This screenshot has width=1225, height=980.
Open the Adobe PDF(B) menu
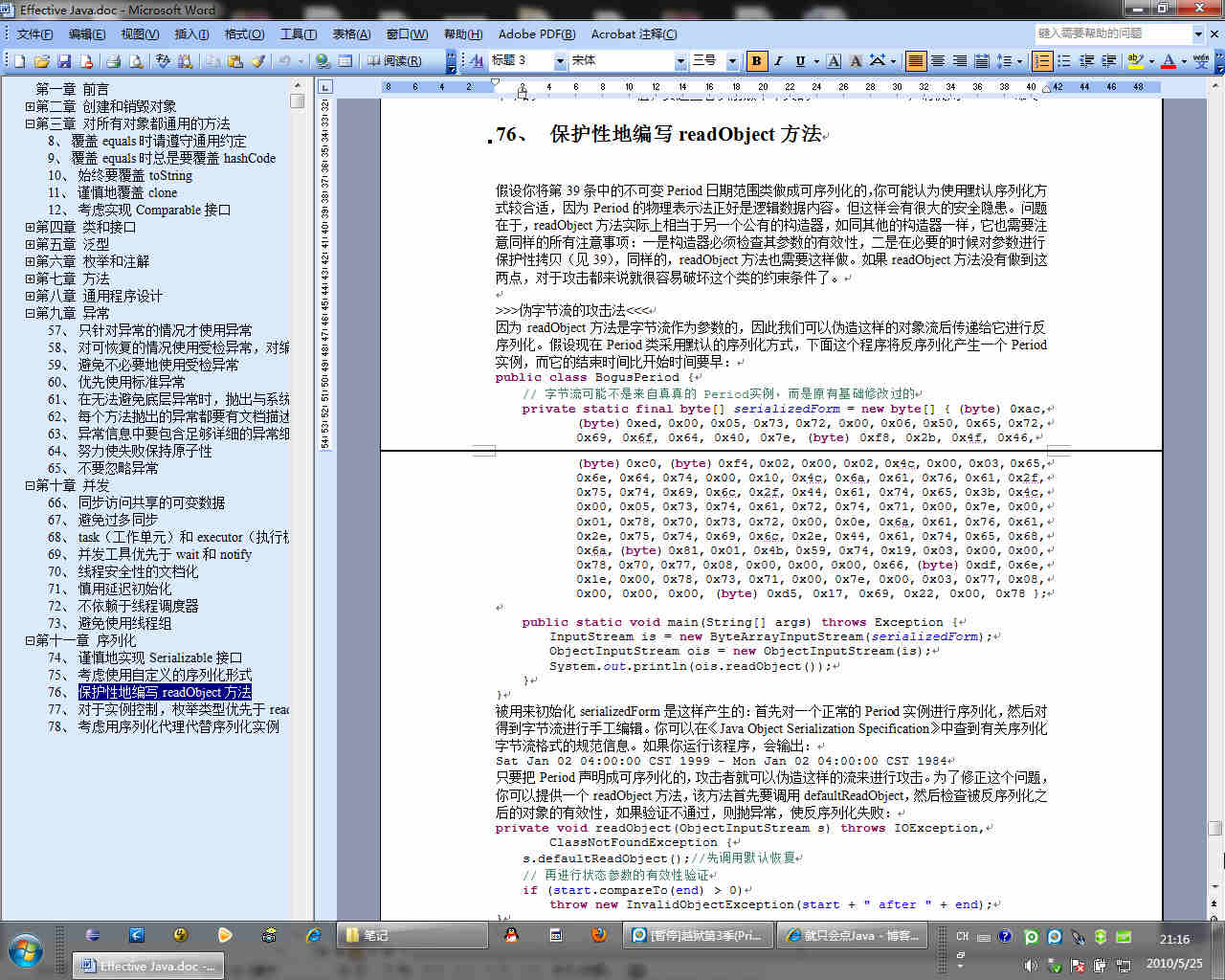537,33
